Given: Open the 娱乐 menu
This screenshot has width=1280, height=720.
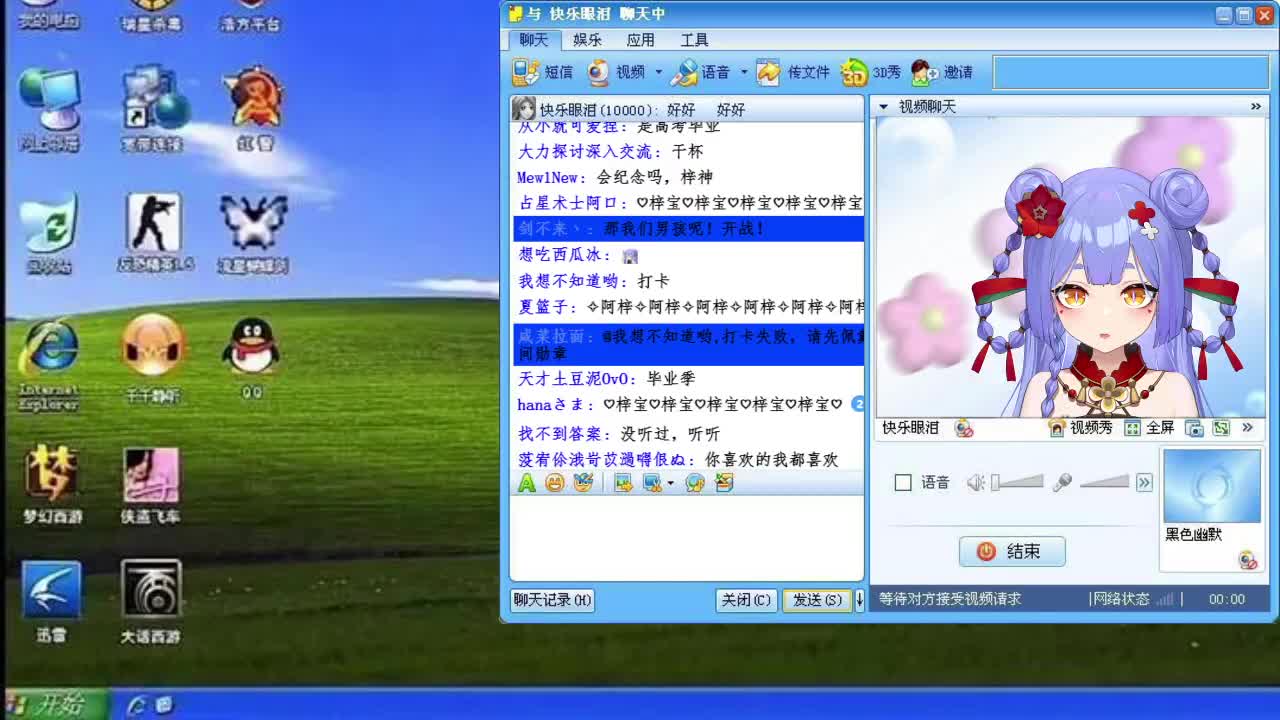Looking at the screenshot, I should (x=587, y=40).
